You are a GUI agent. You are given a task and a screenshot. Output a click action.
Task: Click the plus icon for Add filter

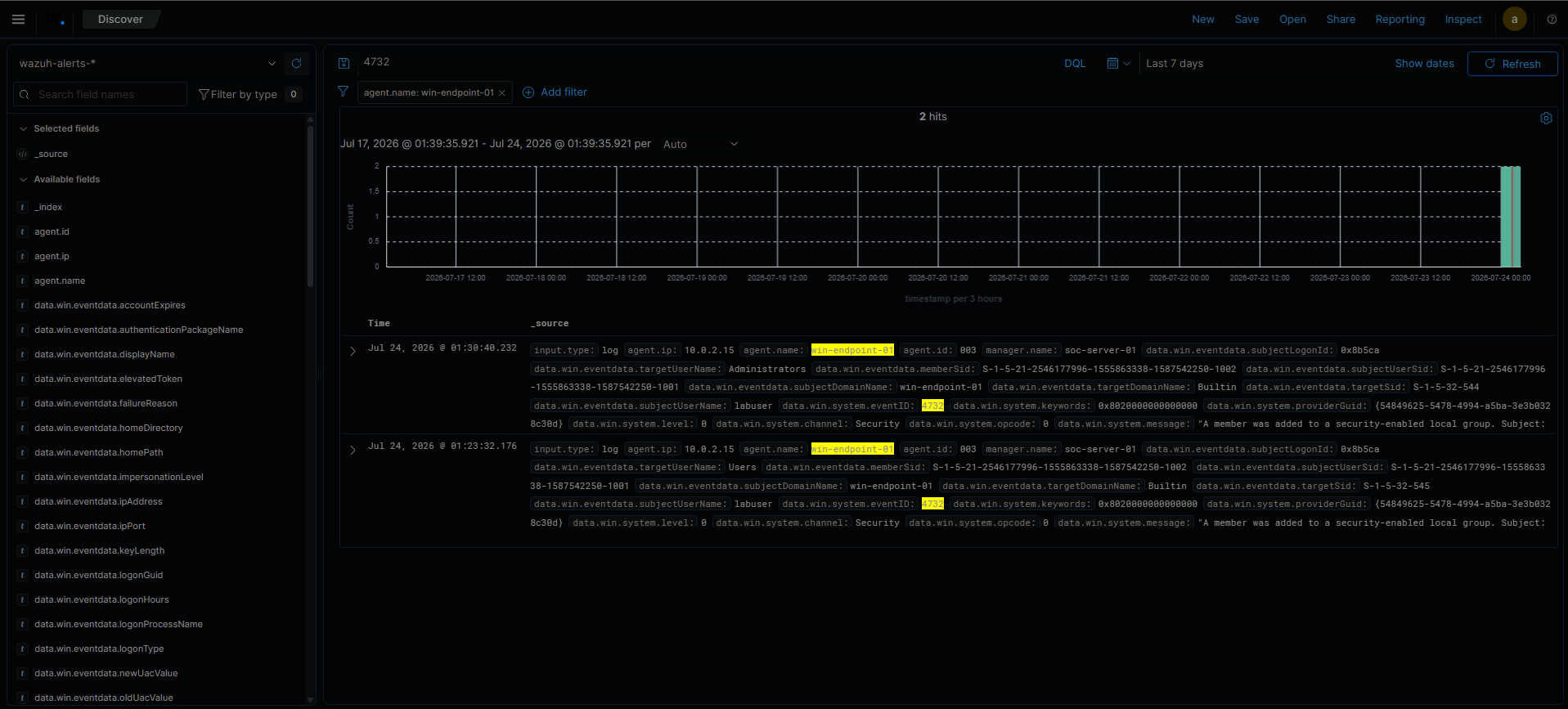(x=528, y=92)
